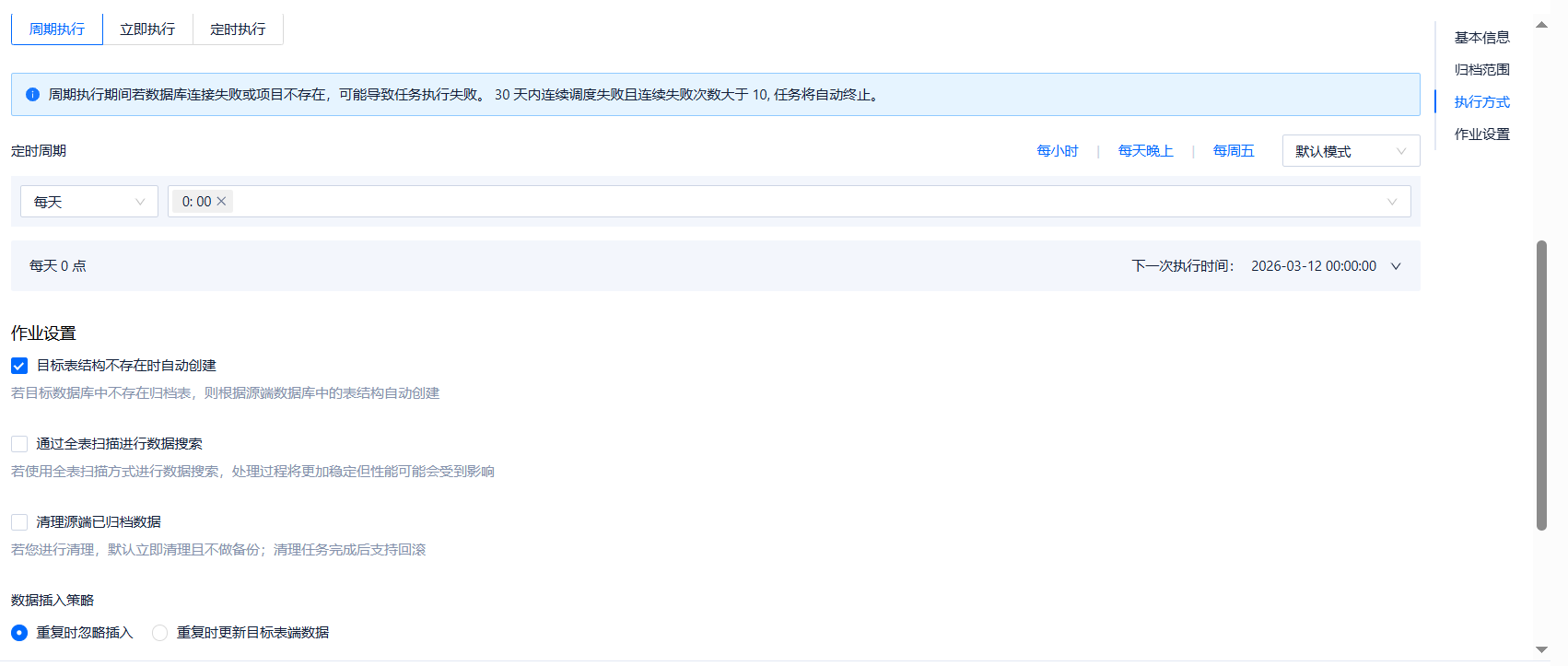Uncheck auto-create target table structure
The height and width of the screenshot is (666, 1568).
coord(19,366)
